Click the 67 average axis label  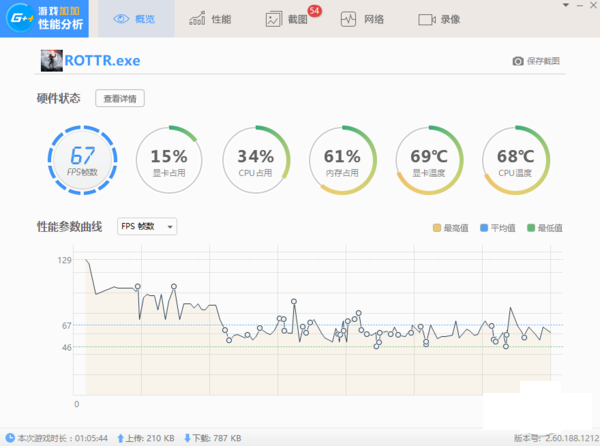67,326
